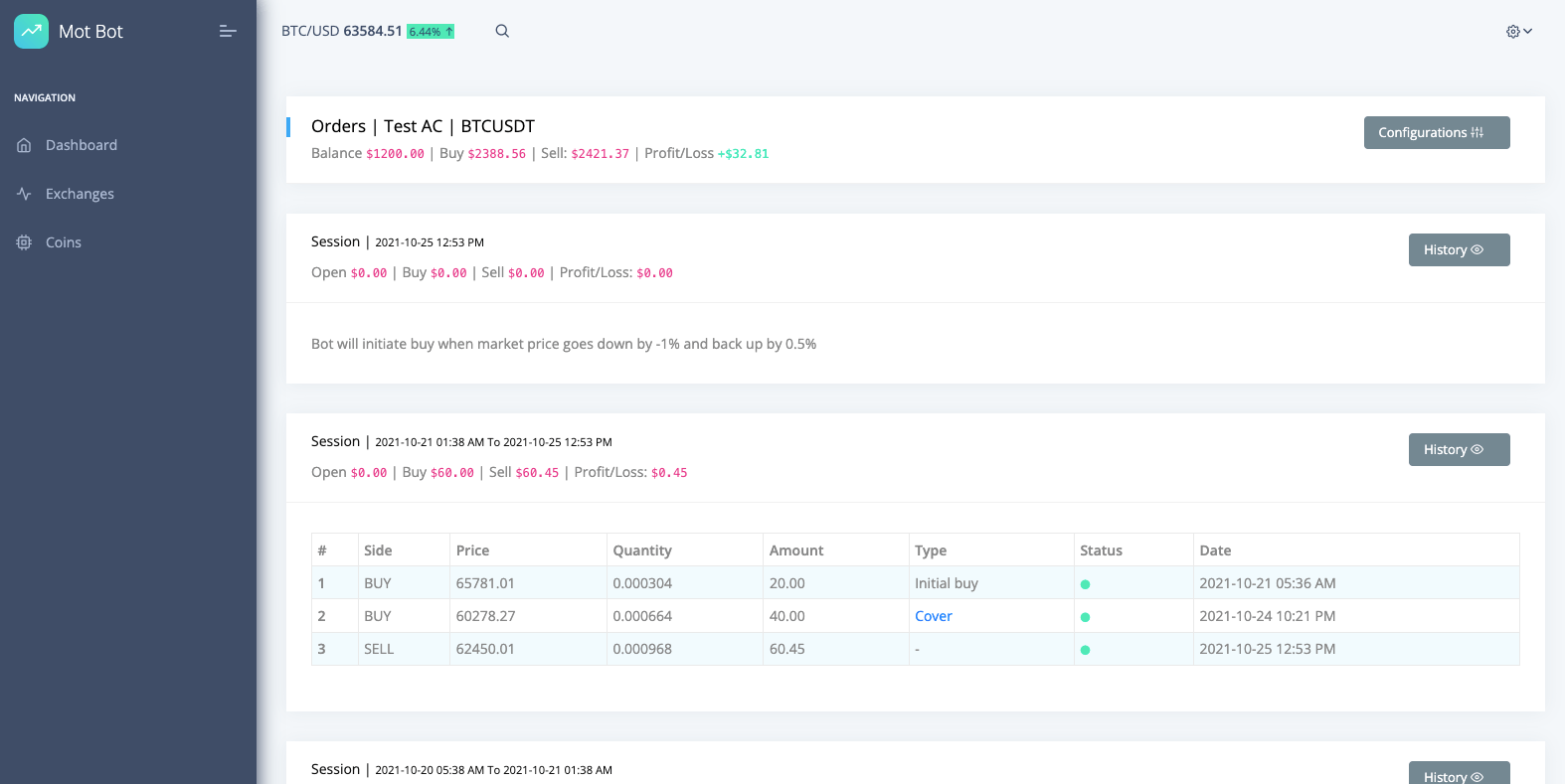
Task: Click the Exchanges activity icon
Action: 24,194
